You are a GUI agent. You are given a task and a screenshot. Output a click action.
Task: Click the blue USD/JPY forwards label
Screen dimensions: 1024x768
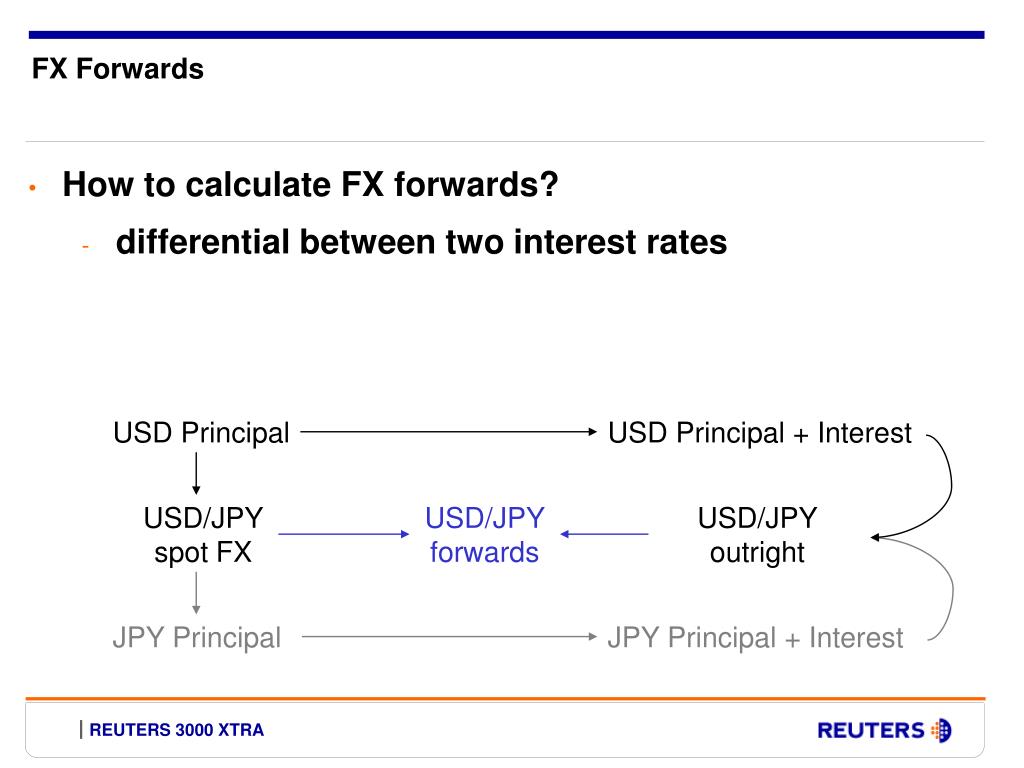(x=485, y=535)
